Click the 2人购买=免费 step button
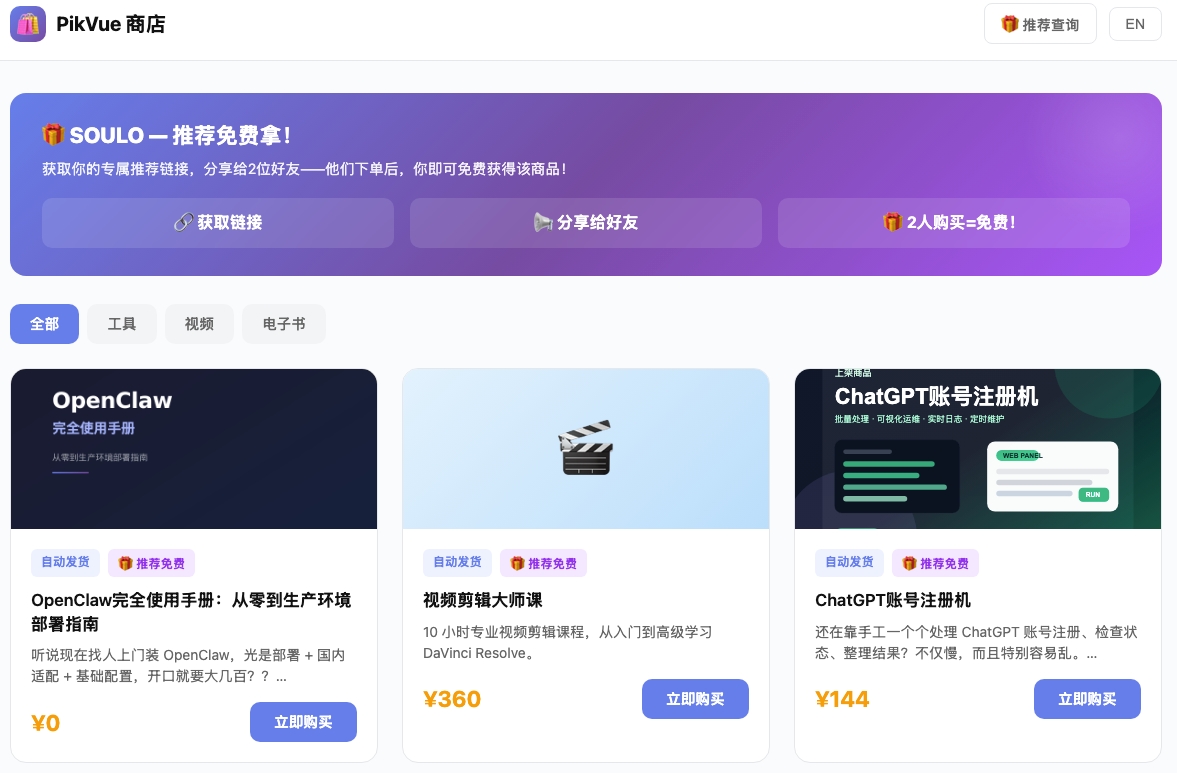 953,223
